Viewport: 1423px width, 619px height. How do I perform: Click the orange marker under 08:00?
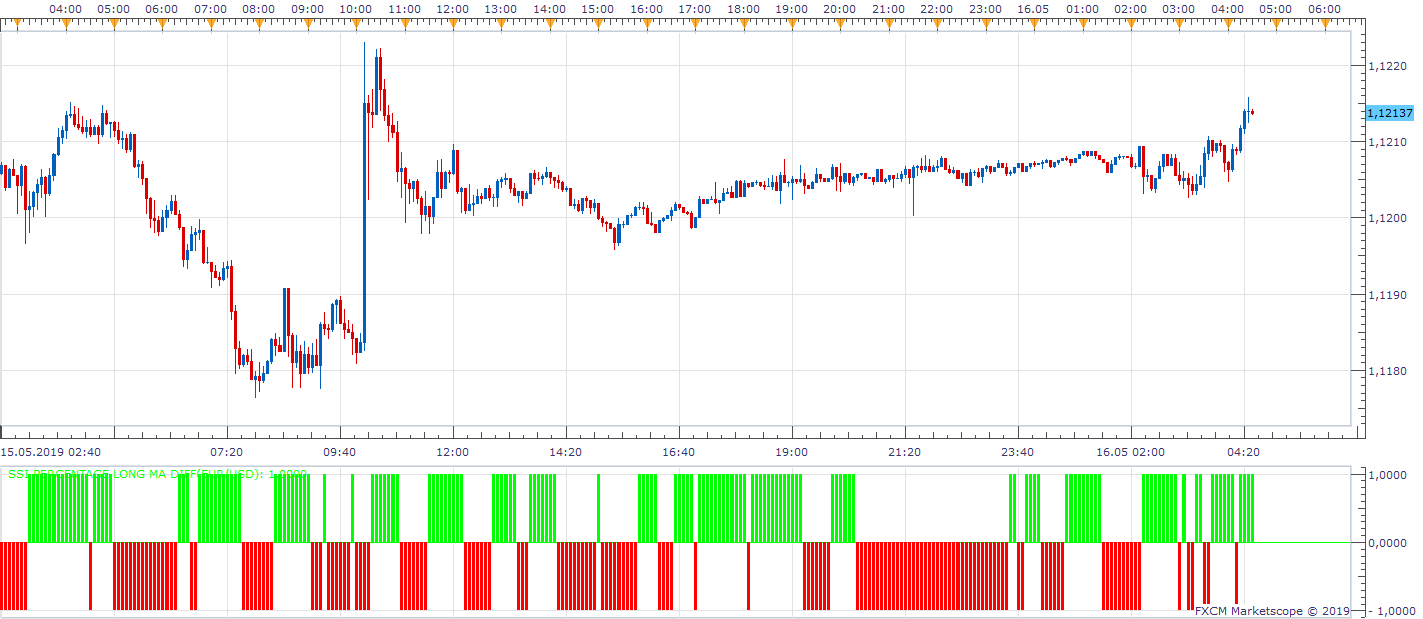[x=259, y=23]
